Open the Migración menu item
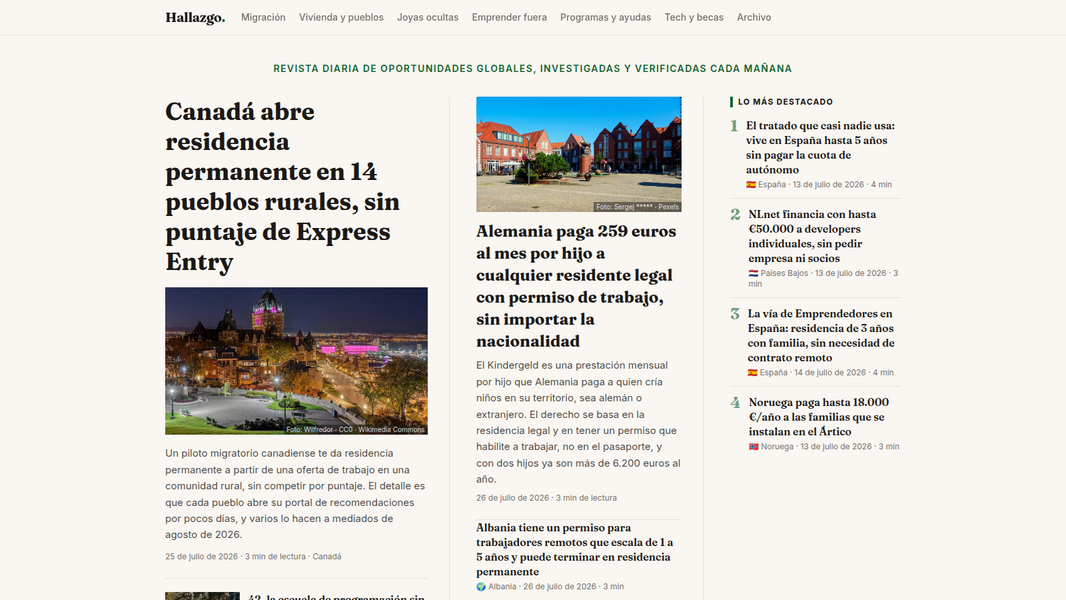 [x=263, y=18]
